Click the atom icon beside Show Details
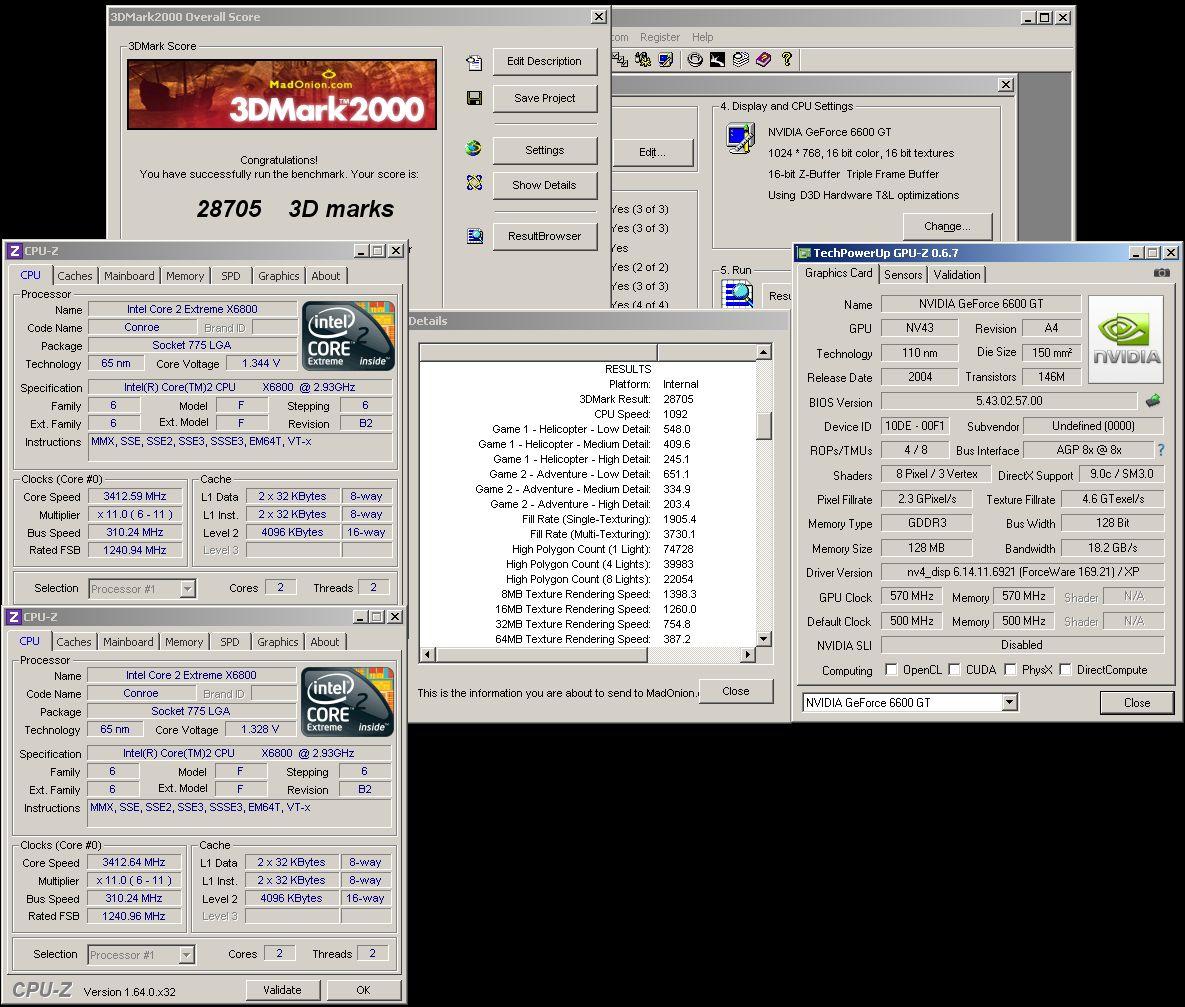Viewport: 1185px width, 1007px height. (474, 182)
